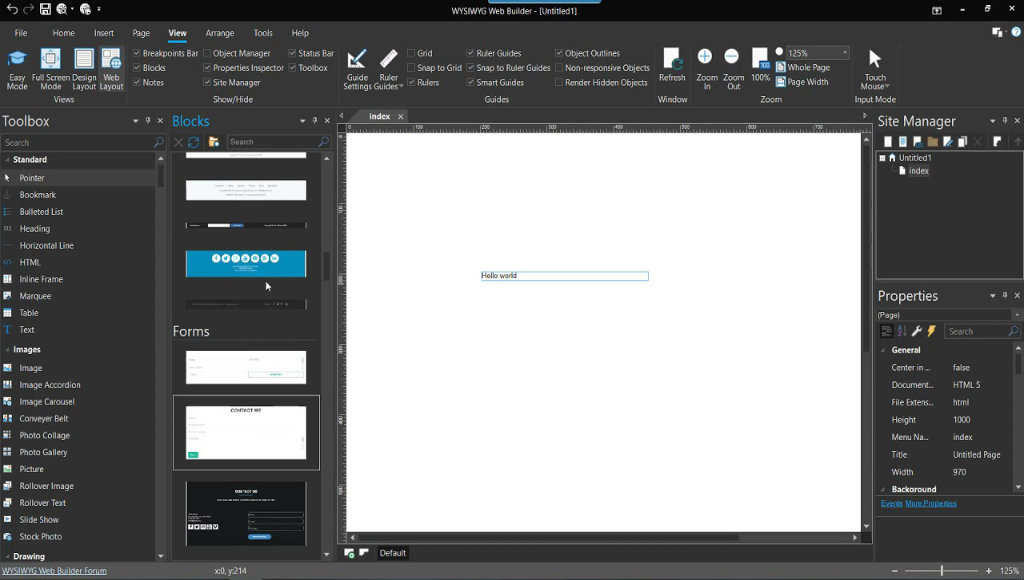
Task: Switch to Easy Mode view
Action: (17, 69)
